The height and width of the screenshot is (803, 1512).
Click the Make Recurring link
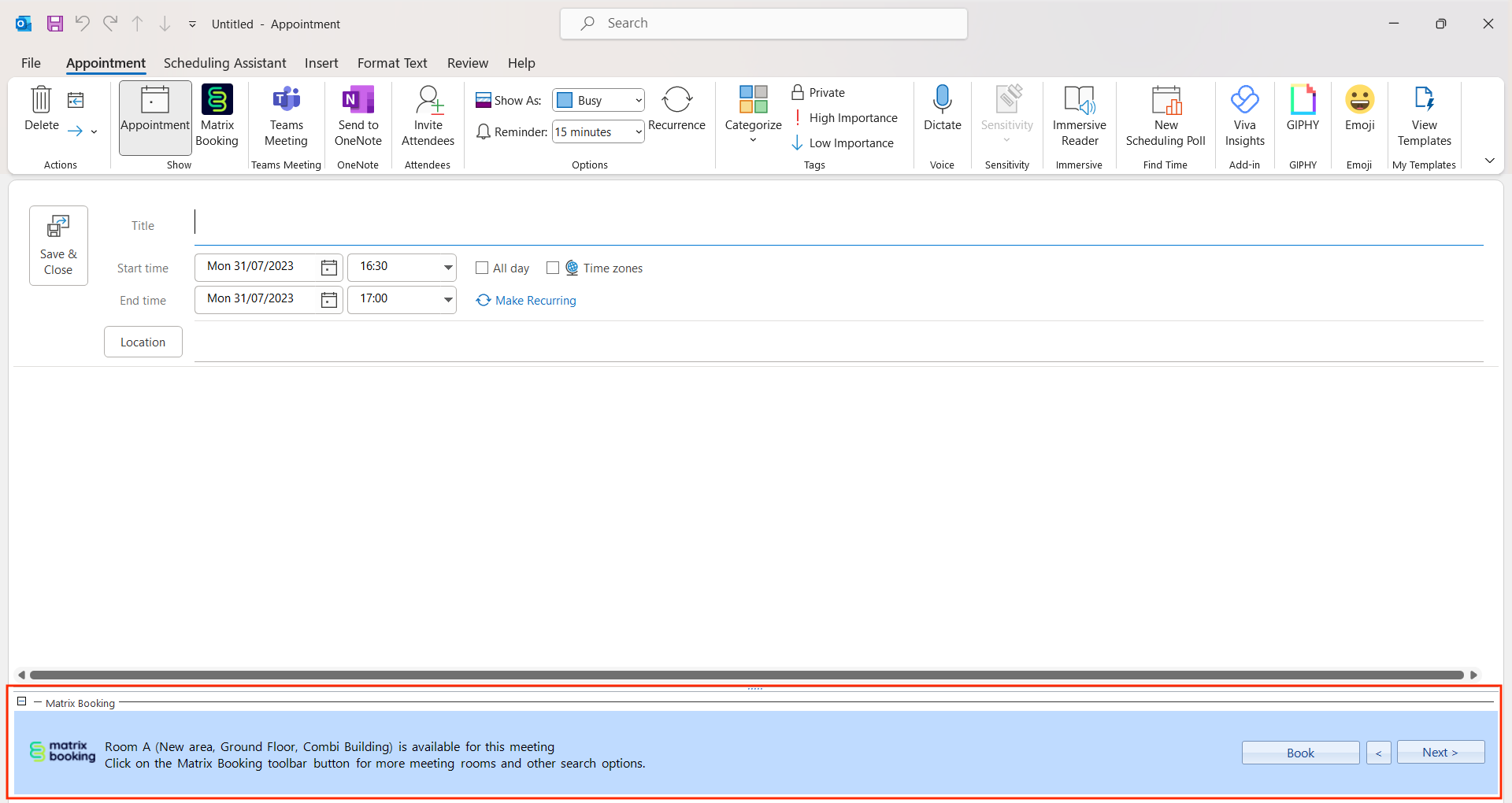(535, 301)
